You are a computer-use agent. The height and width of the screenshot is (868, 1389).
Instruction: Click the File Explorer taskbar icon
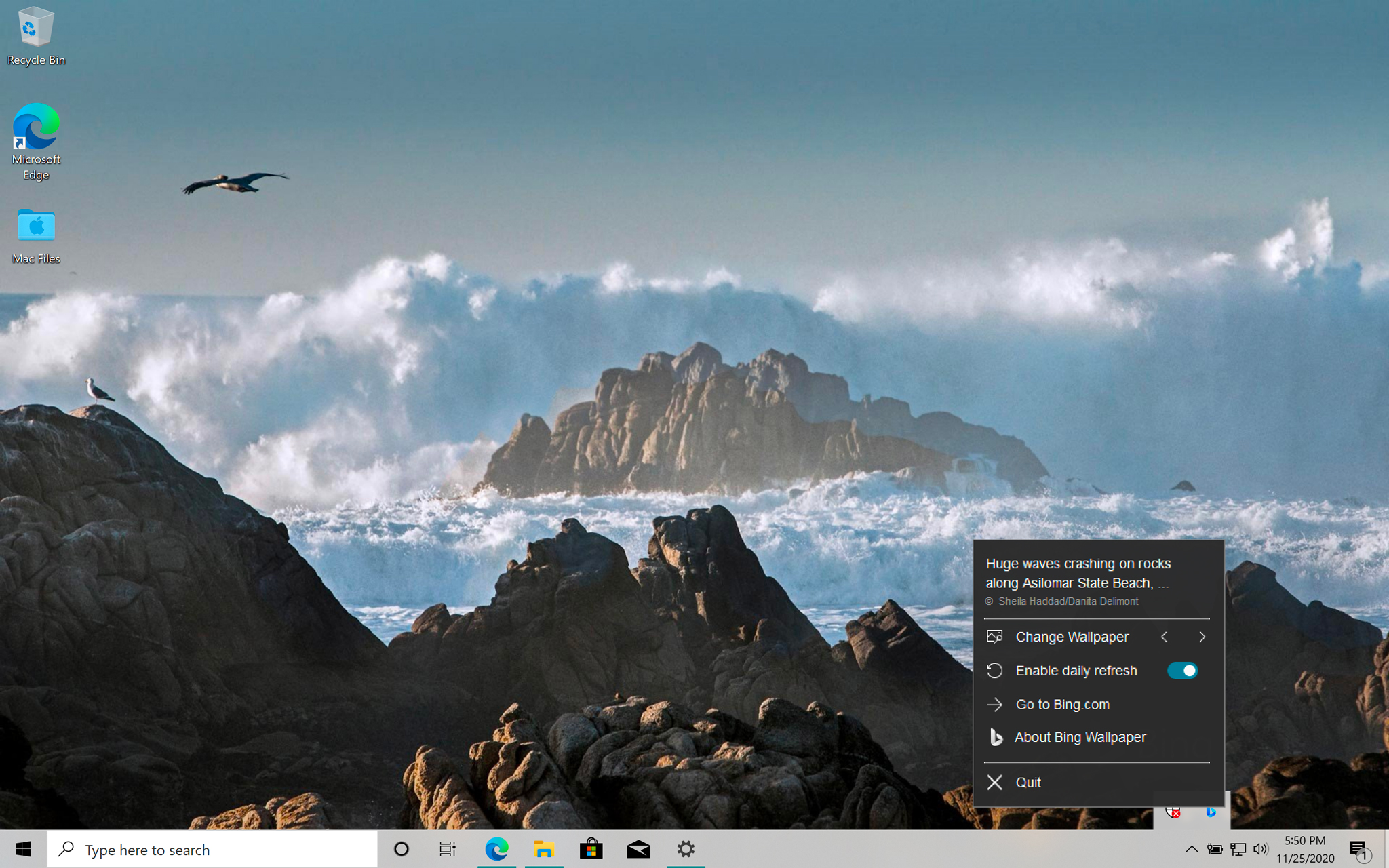click(543, 849)
